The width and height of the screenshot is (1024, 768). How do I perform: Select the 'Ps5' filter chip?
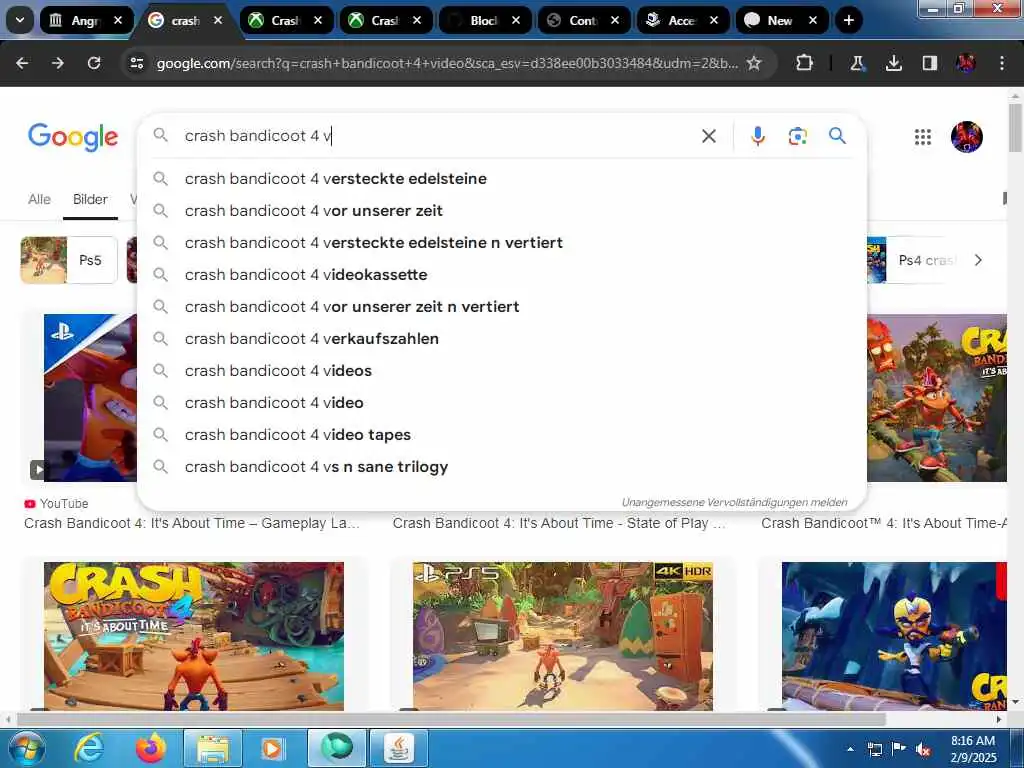[x=69, y=260]
